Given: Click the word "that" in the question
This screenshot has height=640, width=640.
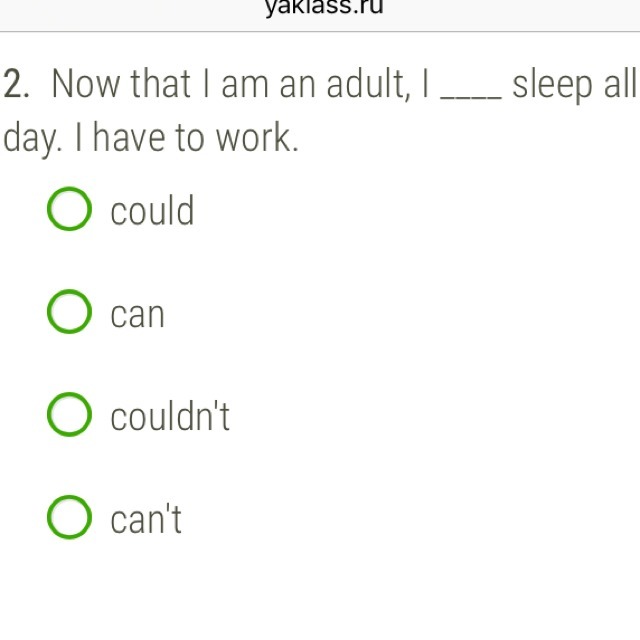Looking at the screenshot, I should pos(161,86).
